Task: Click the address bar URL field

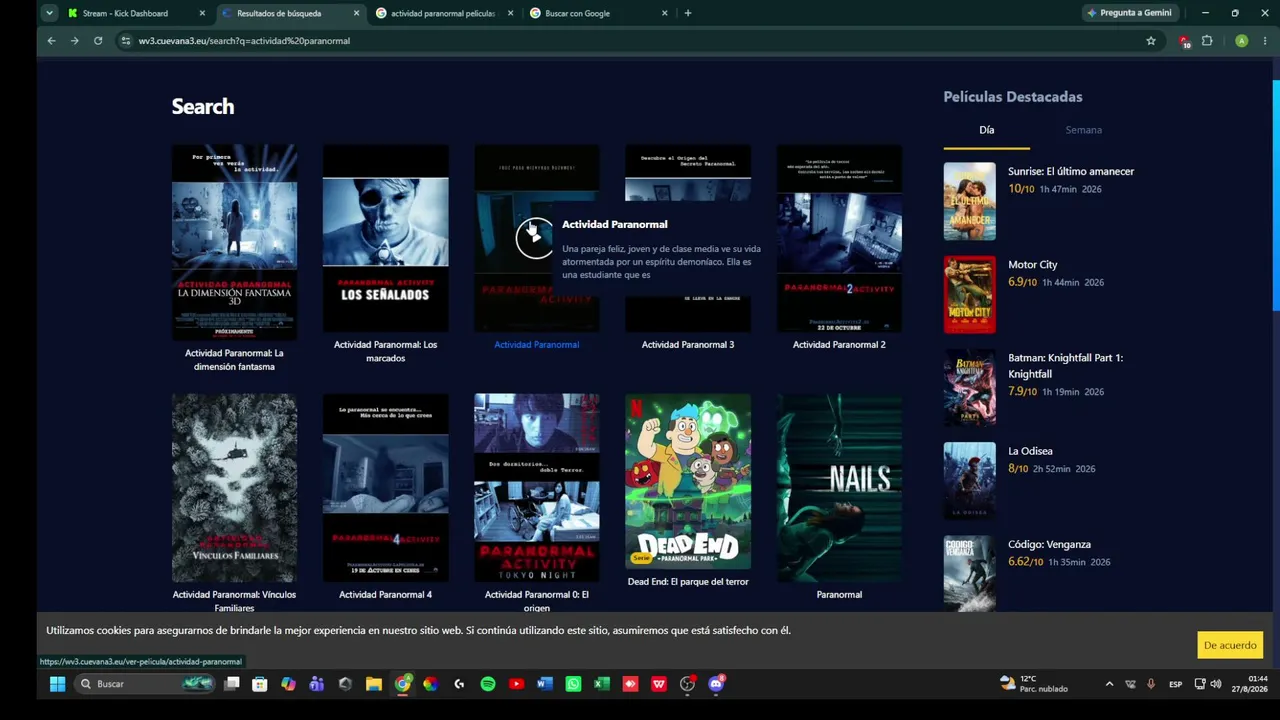Action: click(640, 41)
